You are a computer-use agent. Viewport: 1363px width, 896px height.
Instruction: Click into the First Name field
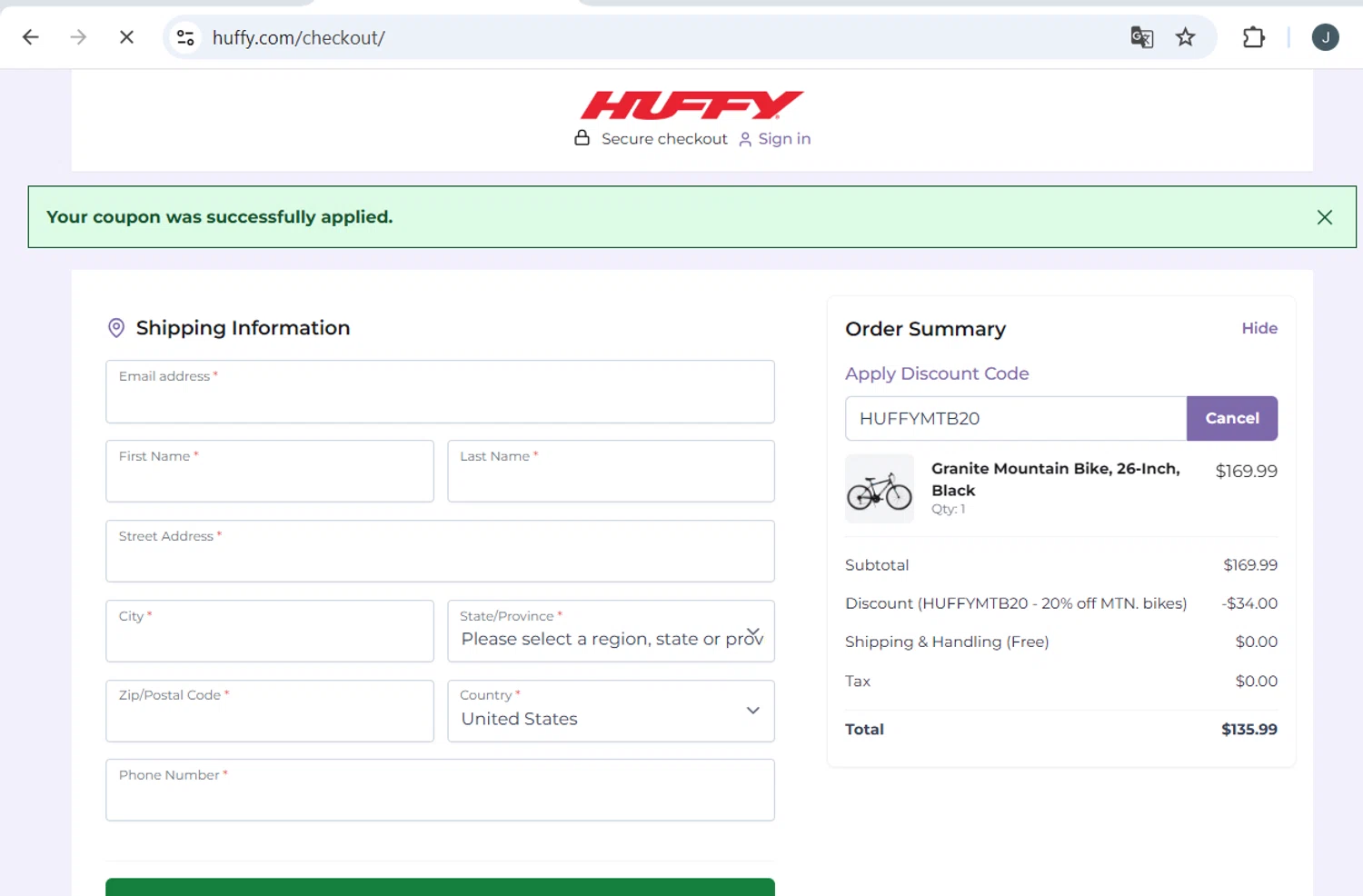tap(270, 471)
